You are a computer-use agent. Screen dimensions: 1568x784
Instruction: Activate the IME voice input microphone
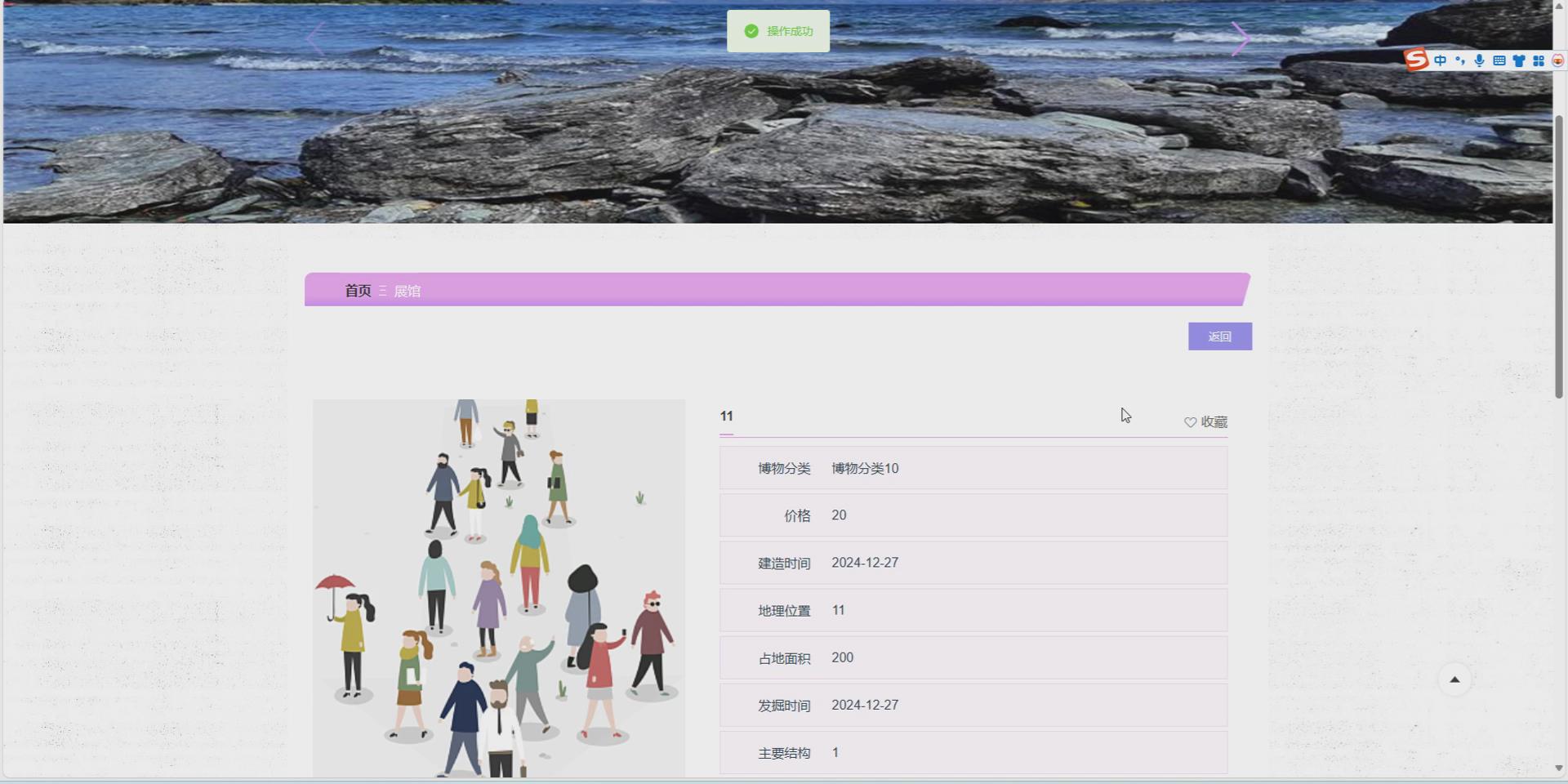pyautogui.click(x=1479, y=60)
